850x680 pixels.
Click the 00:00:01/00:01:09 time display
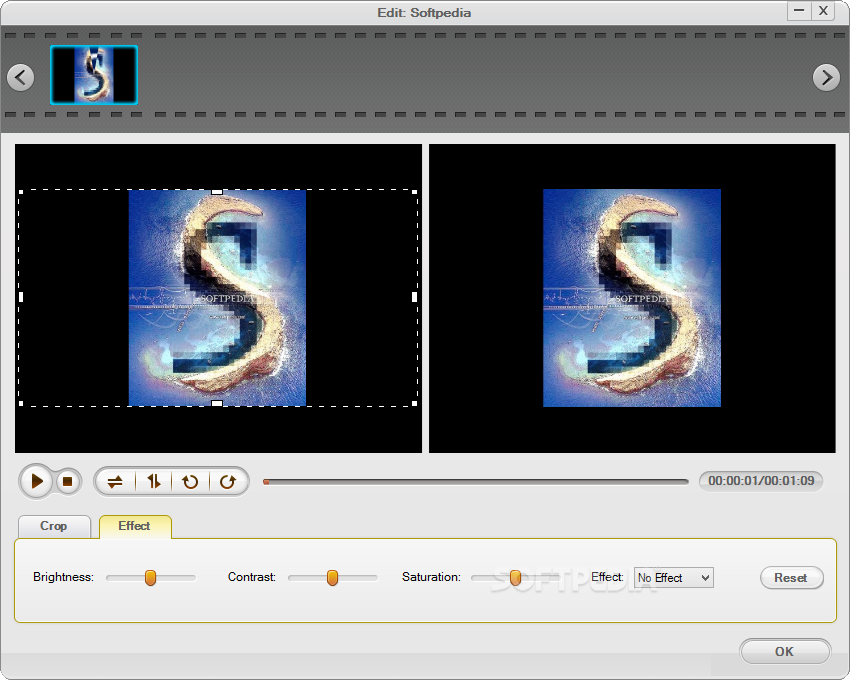coord(761,481)
